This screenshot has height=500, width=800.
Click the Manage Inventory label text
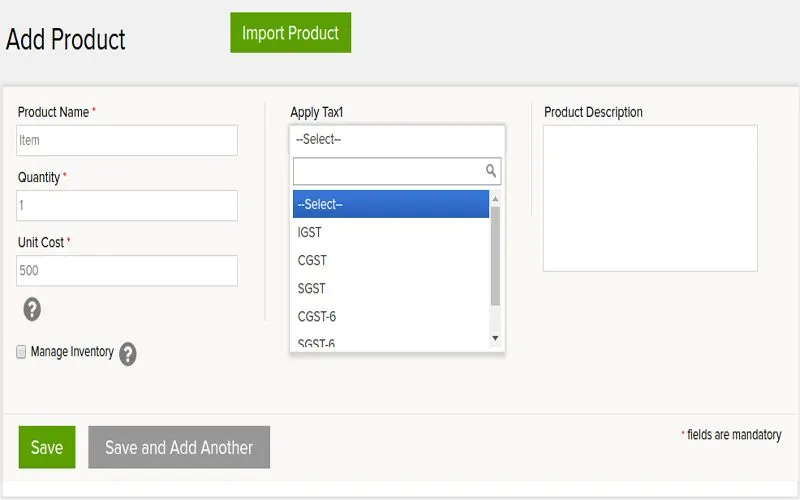tap(72, 352)
